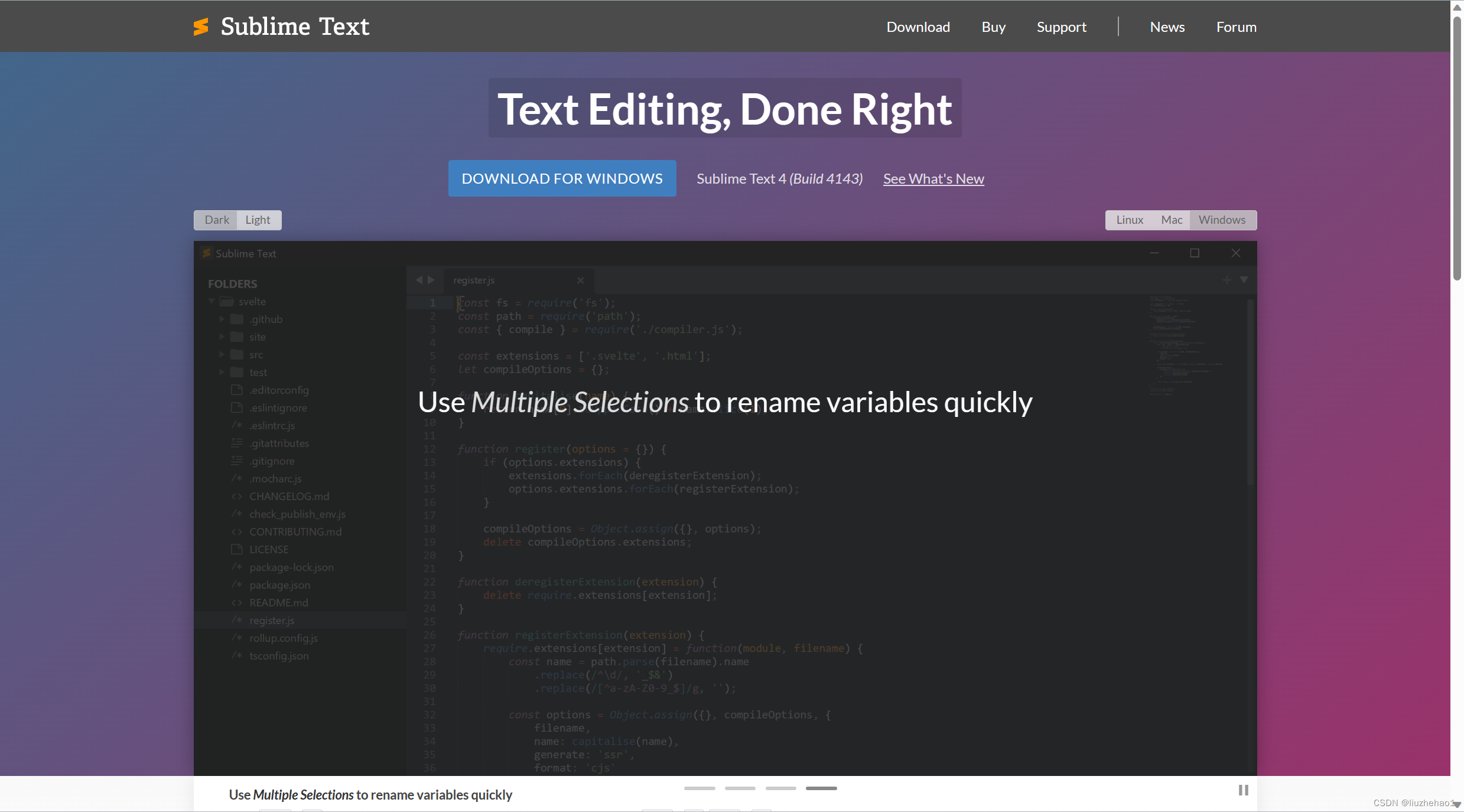Click the tab list dropdown triangle in editor
This screenshot has width=1464, height=812.
(x=1244, y=280)
